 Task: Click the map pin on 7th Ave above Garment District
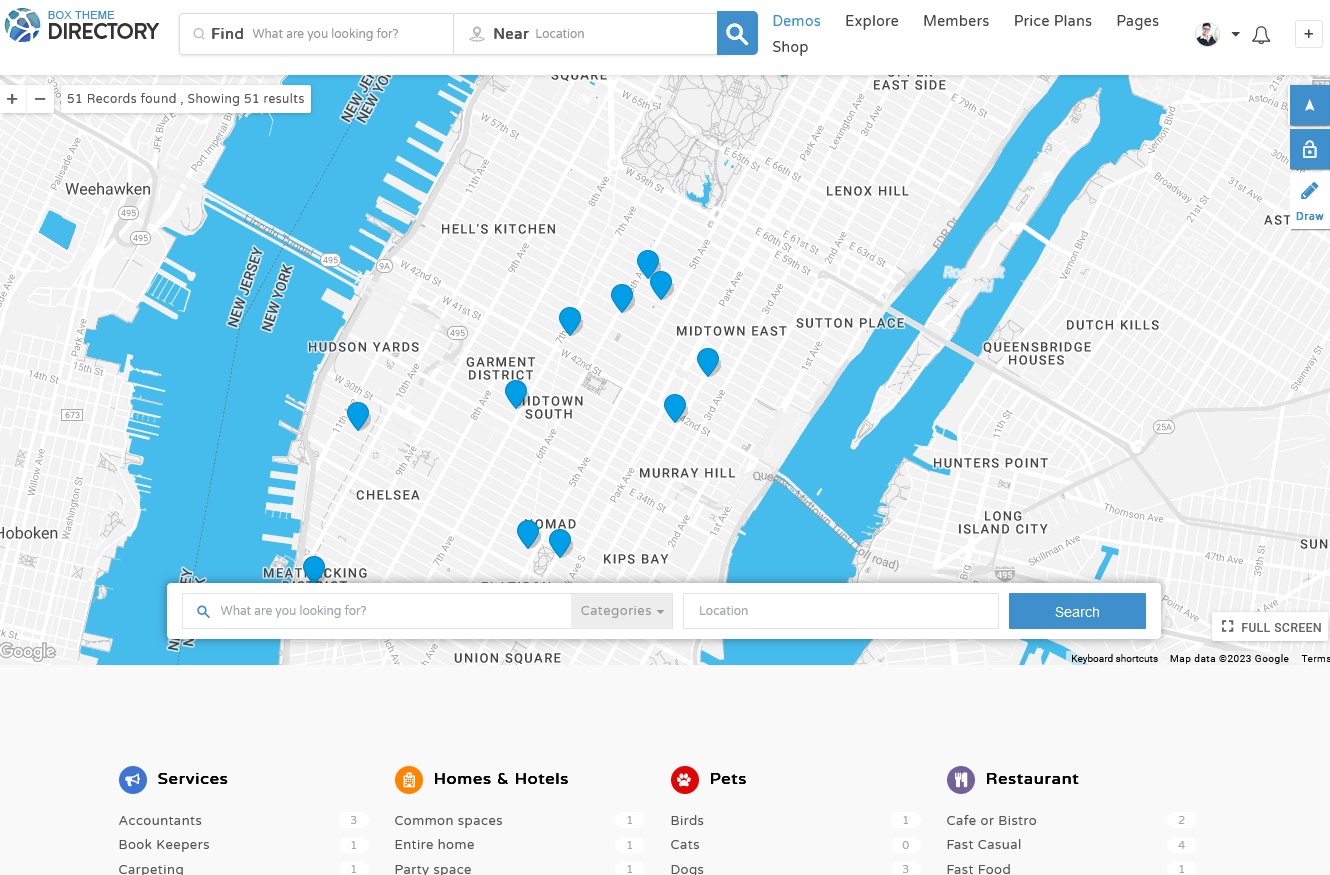[x=570, y=321]
